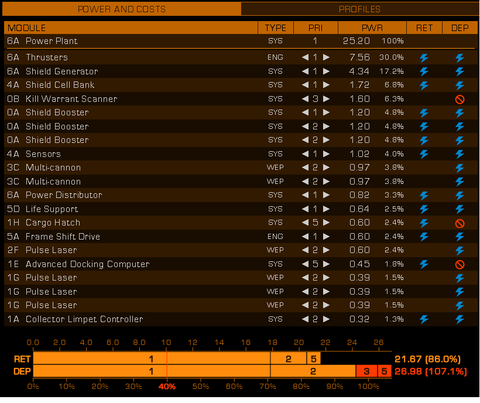480x403 pixels.
Task: Toggle Cargo Hatch retracted power icon
Action: (424, 223)
